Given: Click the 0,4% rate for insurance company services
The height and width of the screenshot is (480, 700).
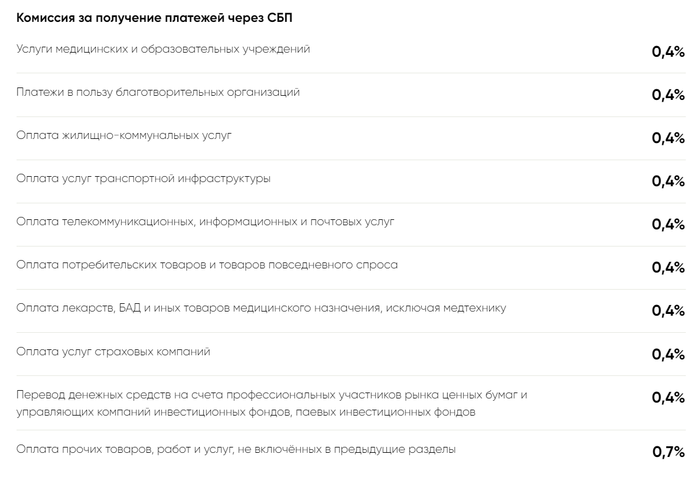Looking at the screenshot, I should [668, 354].
